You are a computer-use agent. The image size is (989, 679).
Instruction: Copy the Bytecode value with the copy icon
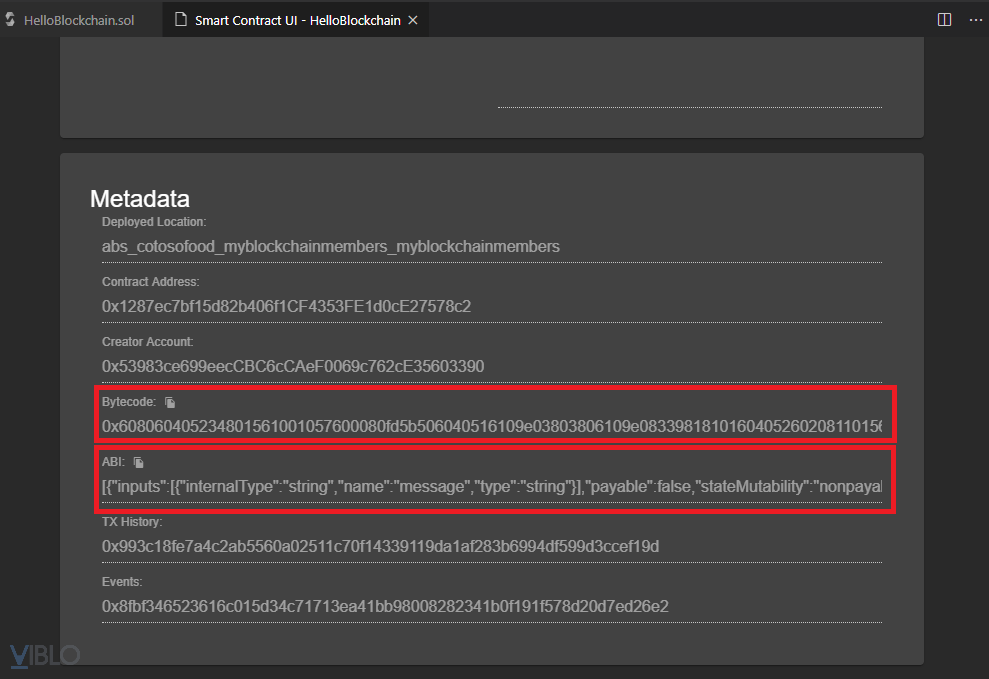point(170,402)
